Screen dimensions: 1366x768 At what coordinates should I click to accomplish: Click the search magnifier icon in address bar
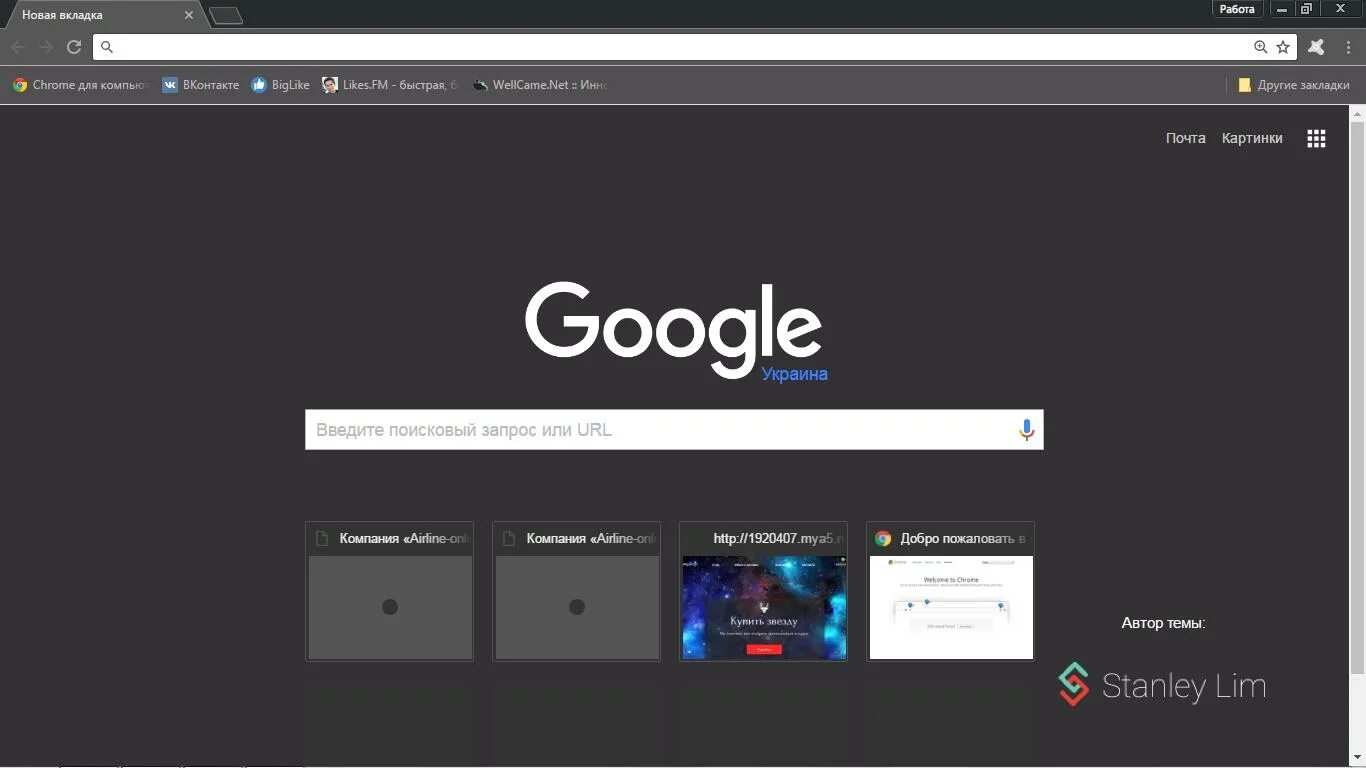click(107, 47)
